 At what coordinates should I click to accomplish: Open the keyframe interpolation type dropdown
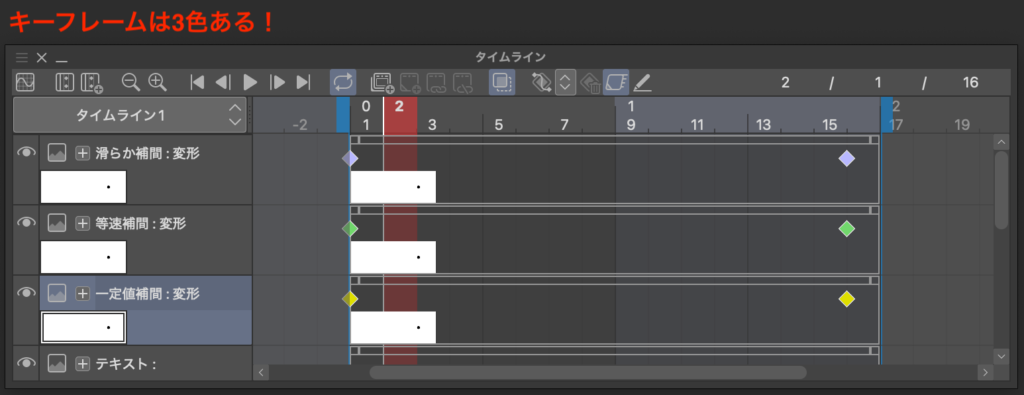pyautogui.click(x=566, y=82)
